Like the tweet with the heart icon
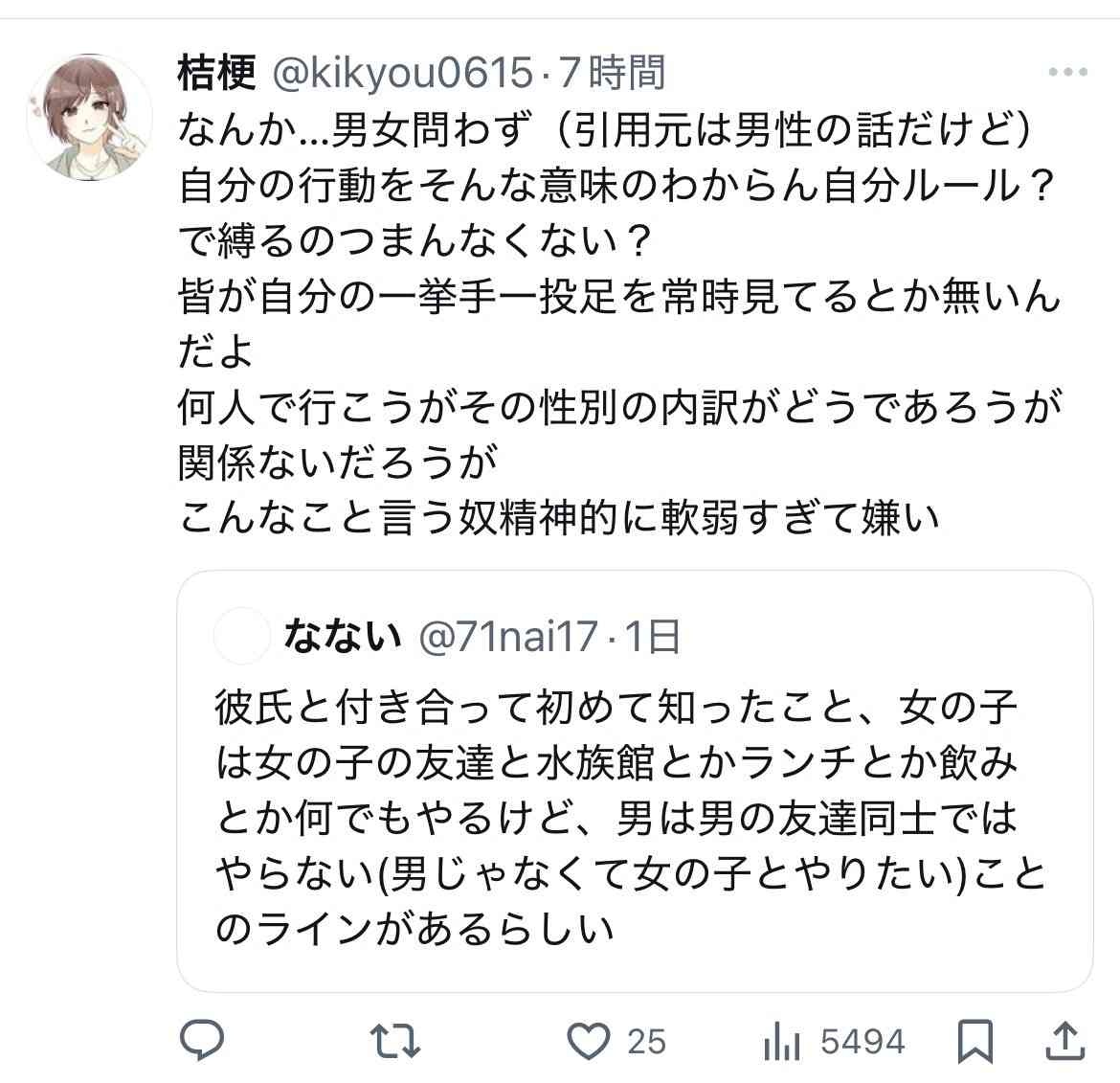 point(589,1041)
